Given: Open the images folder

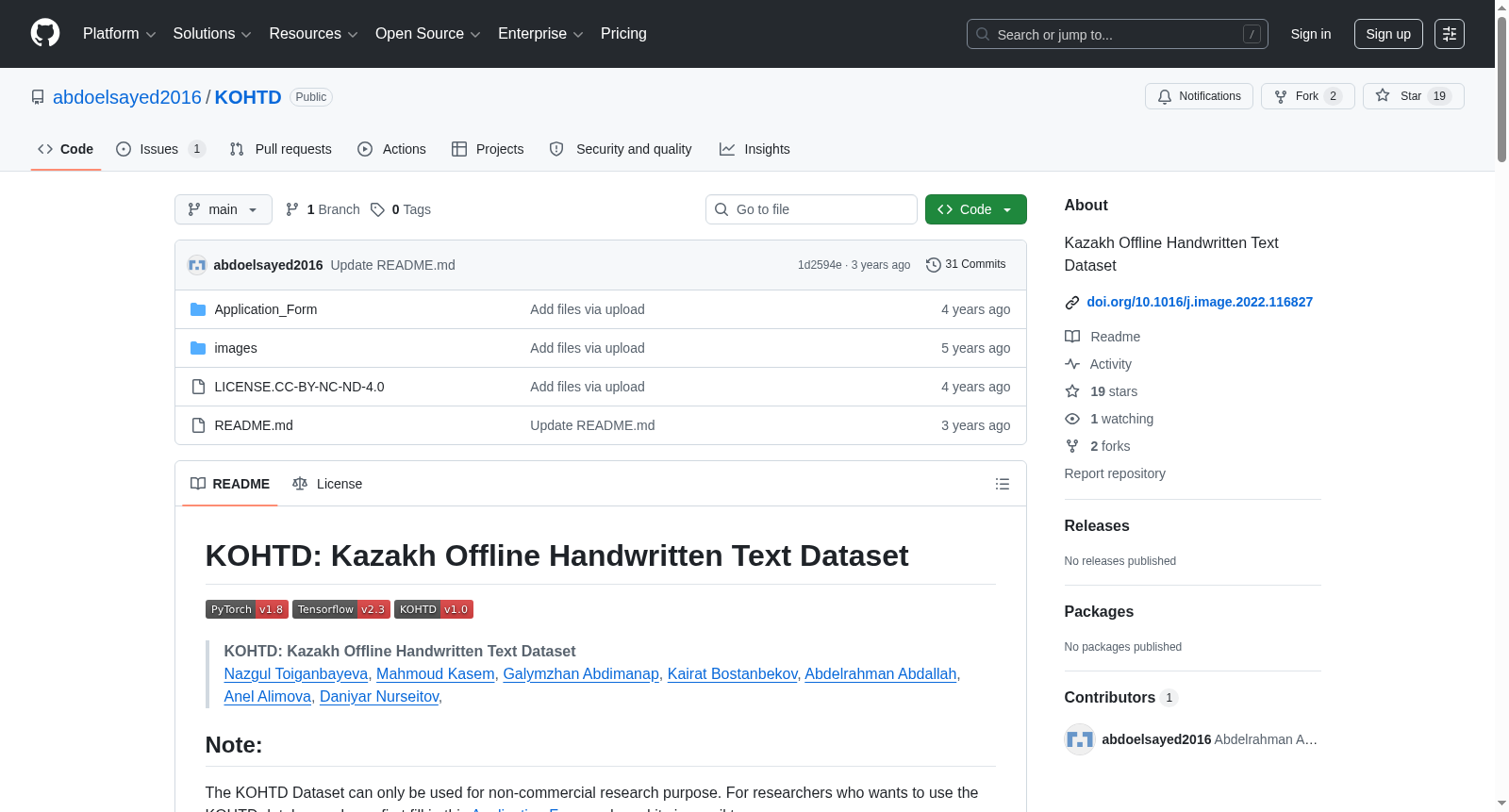Looking at the screenshot, I should 236,348.
